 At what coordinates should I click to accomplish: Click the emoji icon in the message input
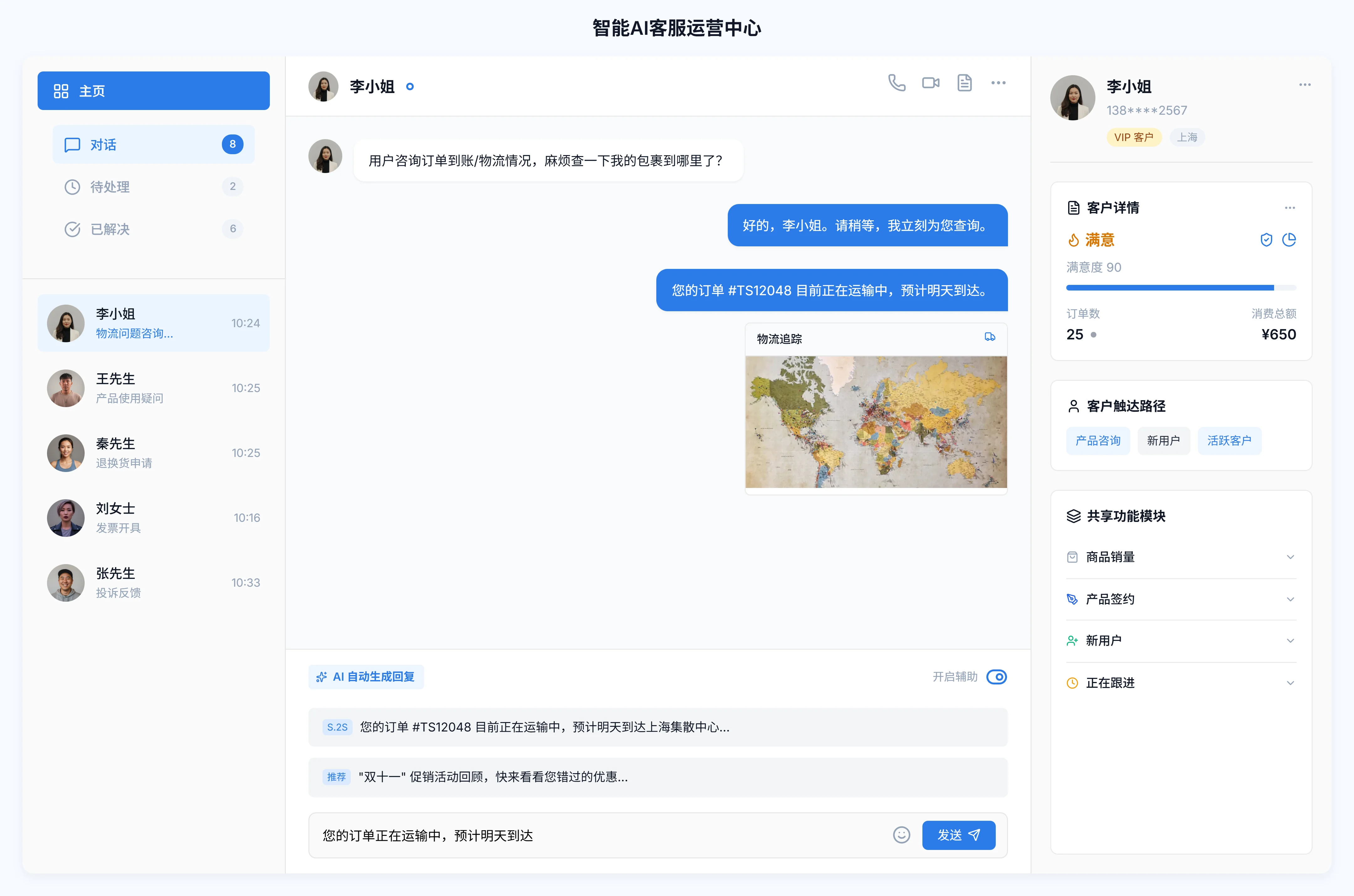(901, 835)
